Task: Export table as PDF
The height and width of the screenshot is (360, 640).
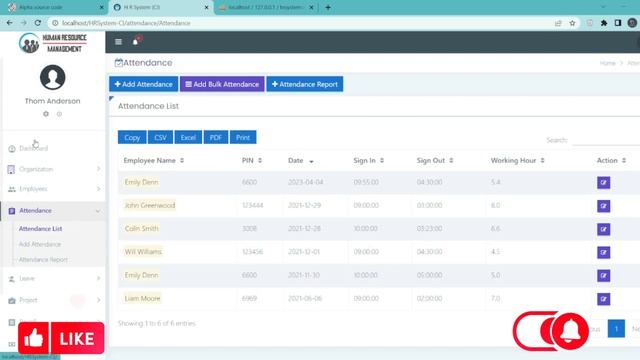Action: (x=216, y=138)
